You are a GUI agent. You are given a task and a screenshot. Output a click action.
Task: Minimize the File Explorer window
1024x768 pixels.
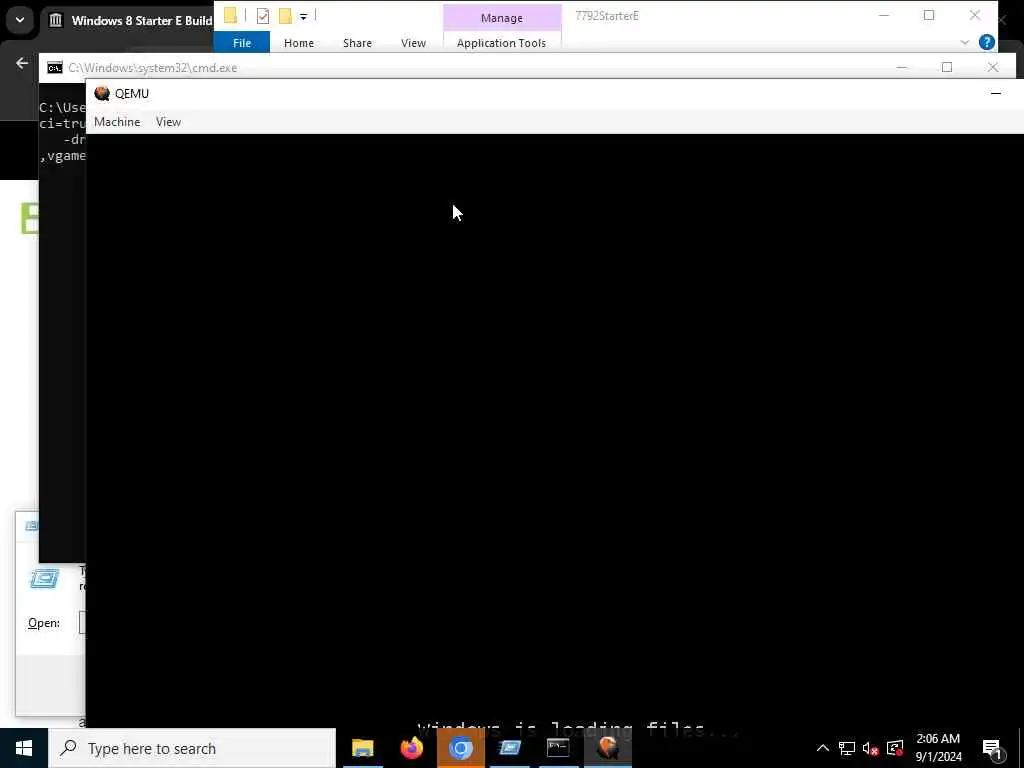[x=884, y=16]
